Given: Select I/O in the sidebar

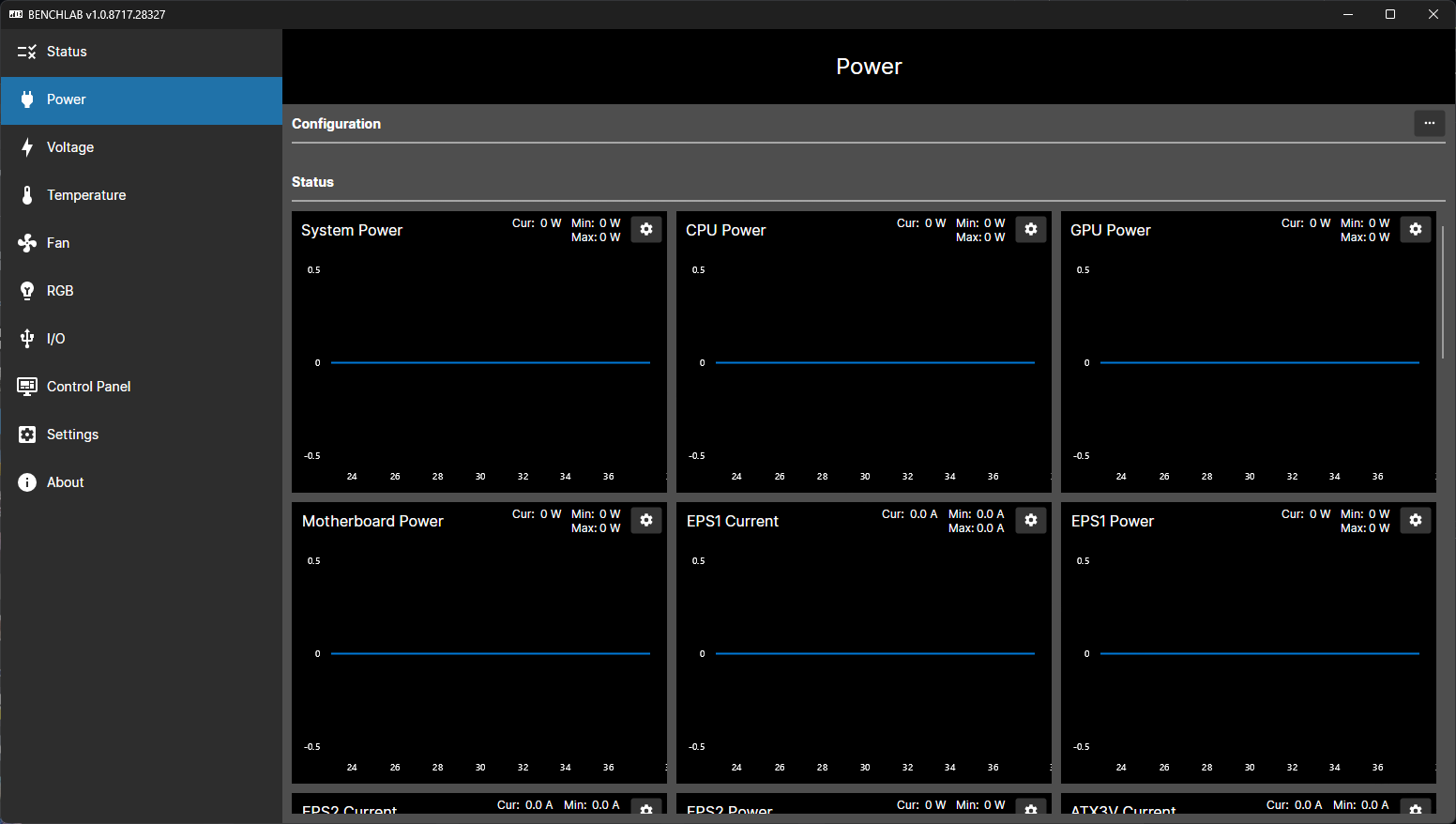Looking at the screenshot, I should pos(56,339).
